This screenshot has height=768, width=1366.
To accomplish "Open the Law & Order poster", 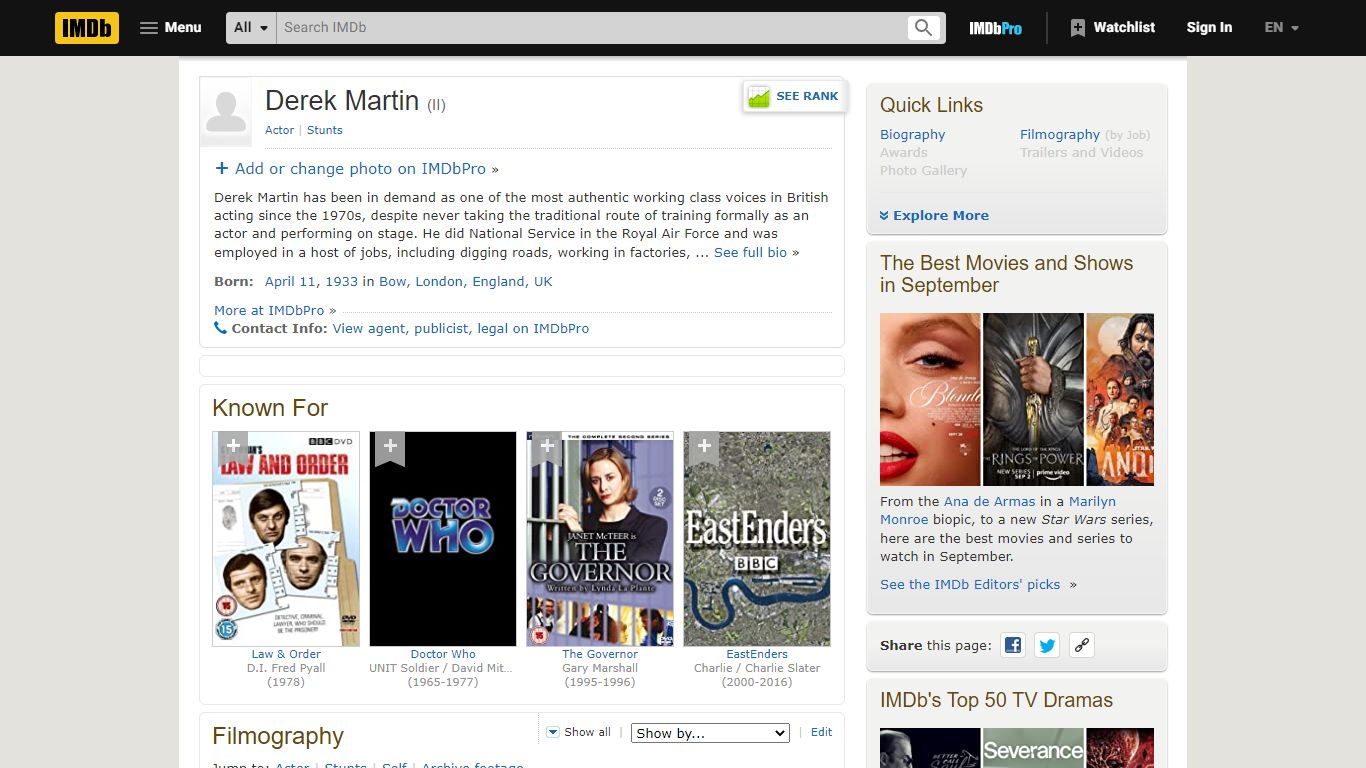I will point(286,539).
